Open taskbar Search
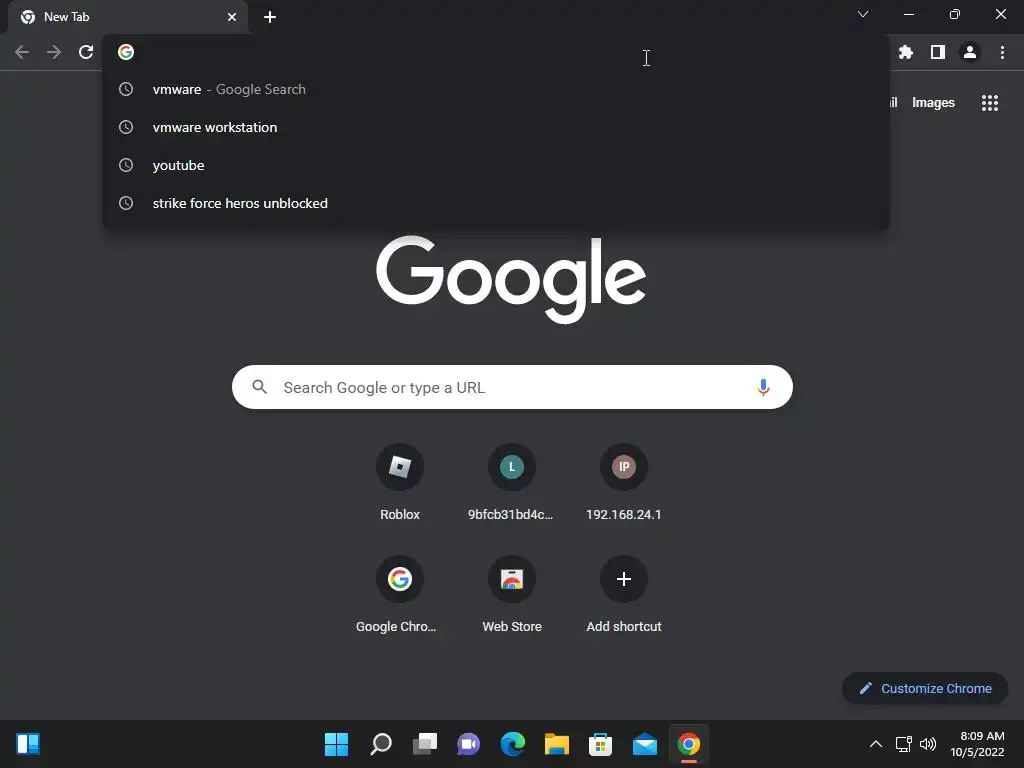The image size is (1024, 768). point(381,744)
